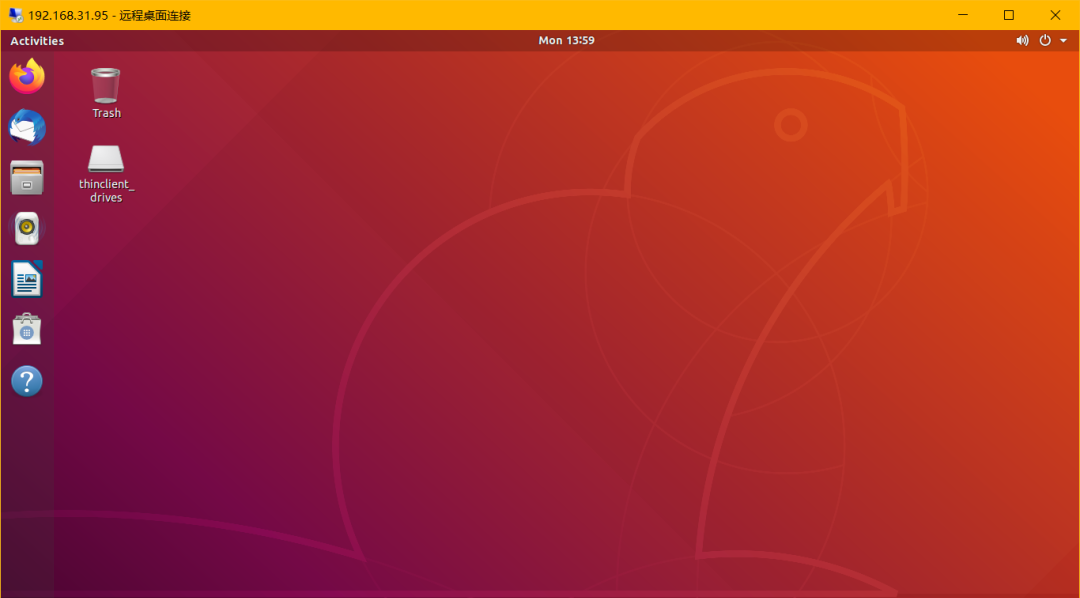Open Thunderbird mail in the dock
This screenshot has height=598, width=1080.
pos(27,127)
